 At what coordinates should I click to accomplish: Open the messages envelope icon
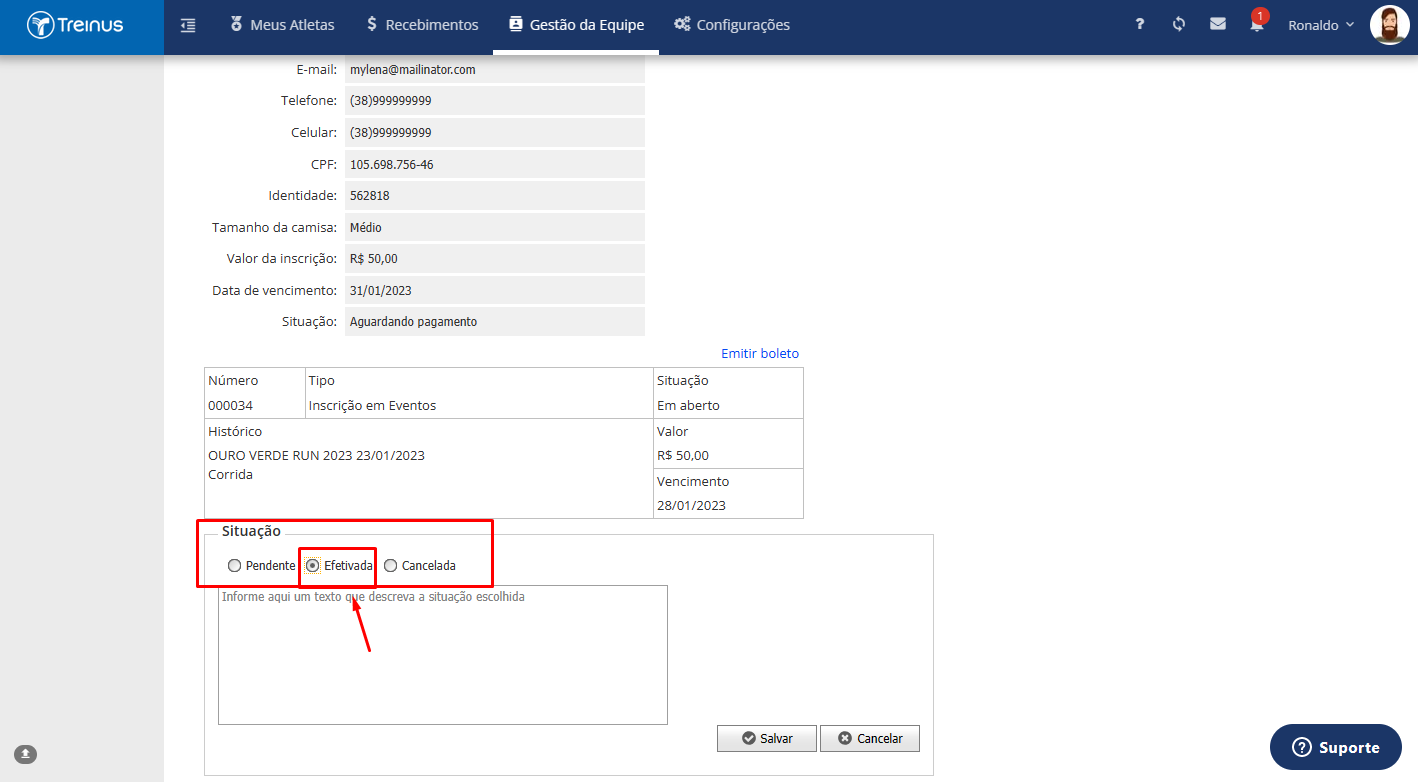tap(1218, 25)
